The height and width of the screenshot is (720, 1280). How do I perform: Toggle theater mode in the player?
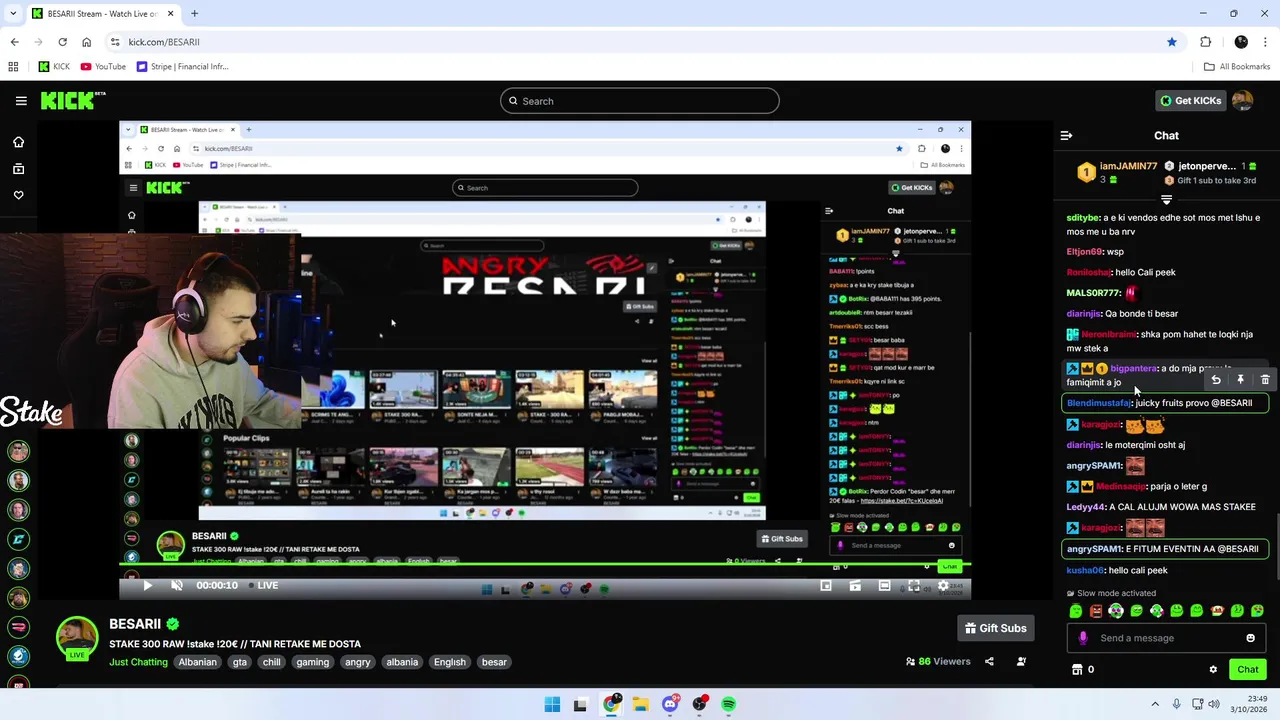point(884,586)
